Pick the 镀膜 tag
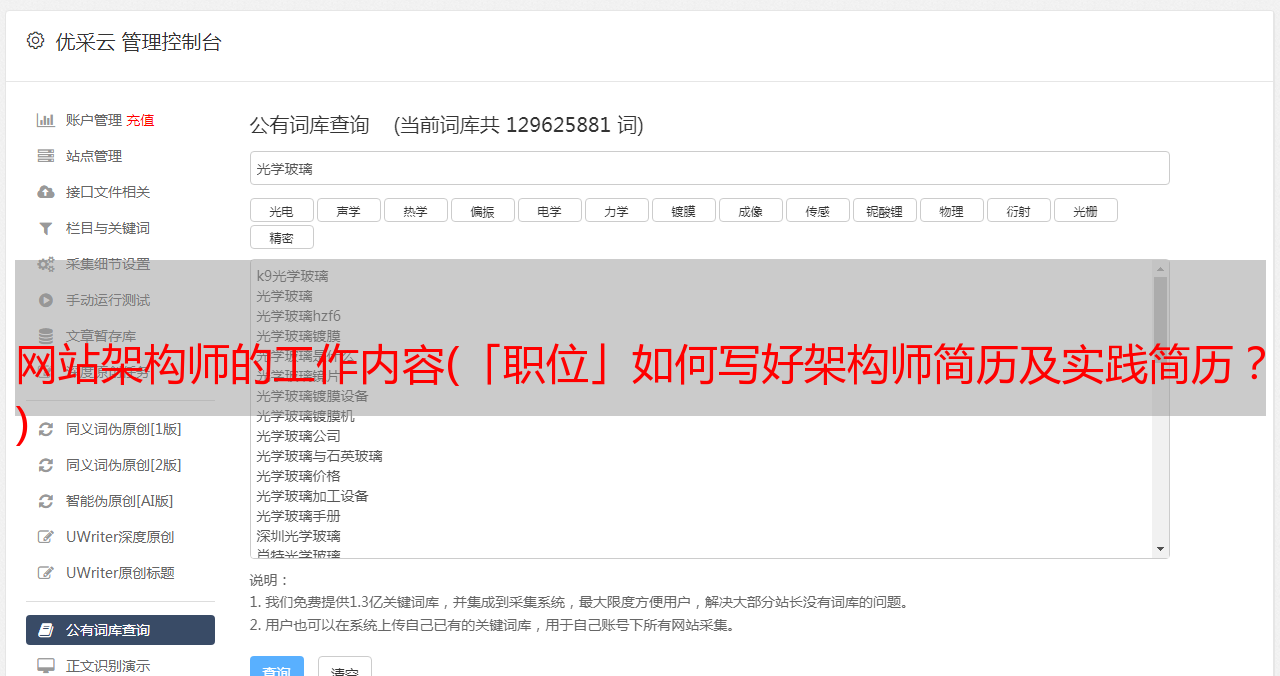The width and height of the screenshot is (1280, 676). click(683, 210)
